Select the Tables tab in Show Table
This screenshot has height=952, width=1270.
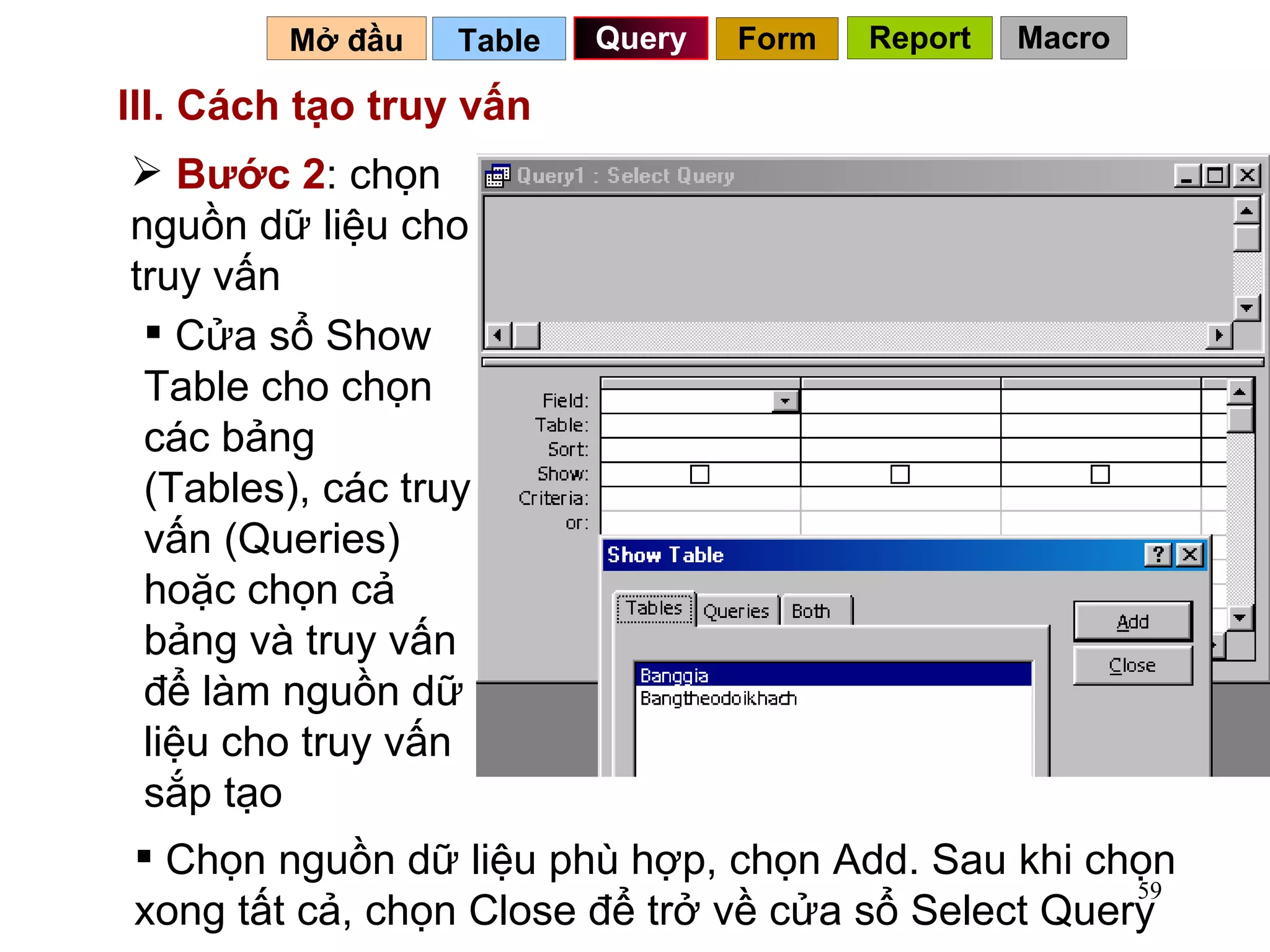[654, 608]
